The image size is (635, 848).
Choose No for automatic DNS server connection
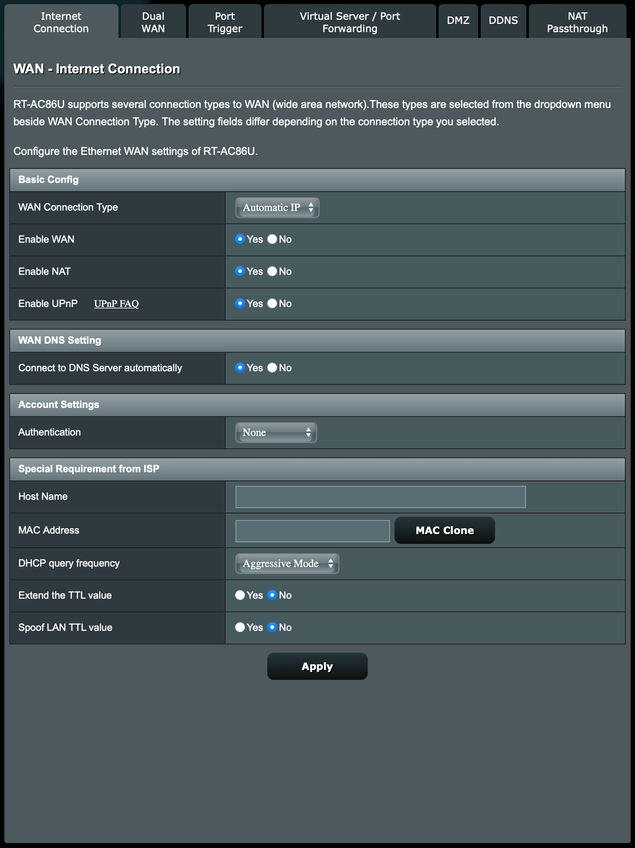(x=272, y=368)
